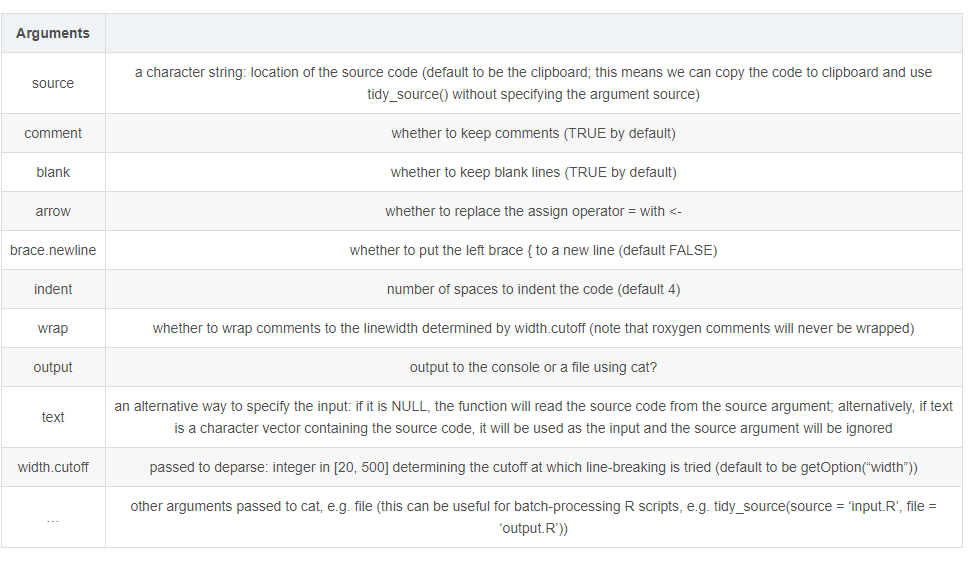Click the comment argument name cell
Screen dimensions: 970x565
53,133
